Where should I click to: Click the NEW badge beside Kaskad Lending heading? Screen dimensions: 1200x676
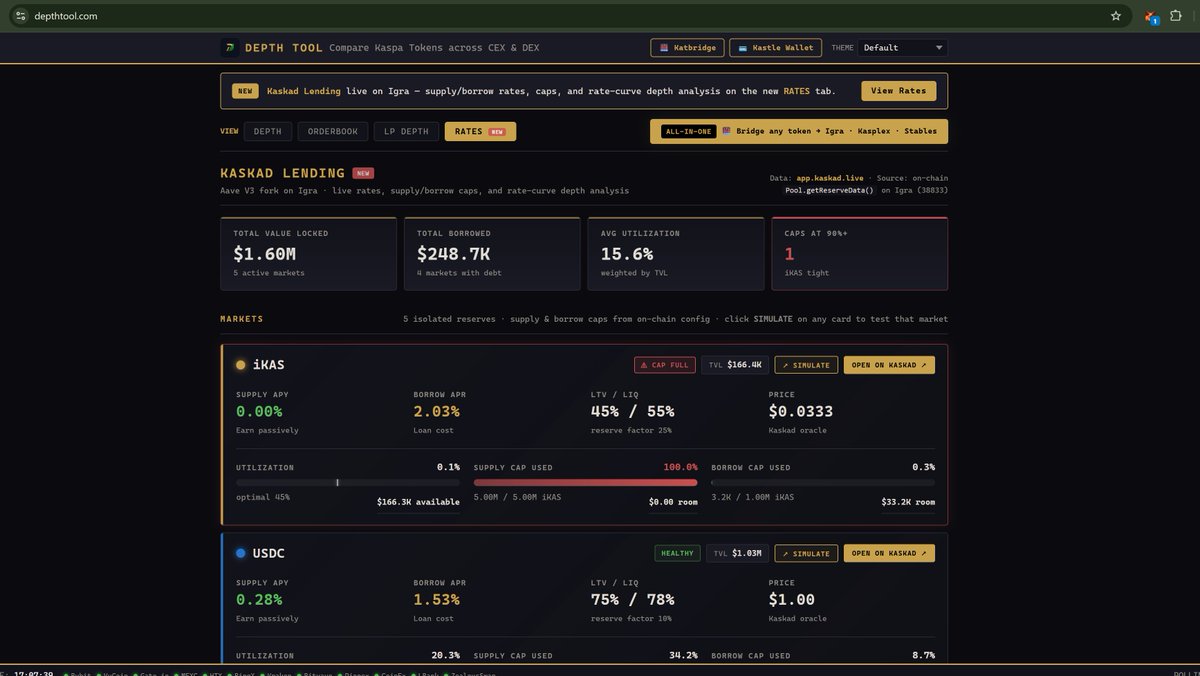[363, 173]
